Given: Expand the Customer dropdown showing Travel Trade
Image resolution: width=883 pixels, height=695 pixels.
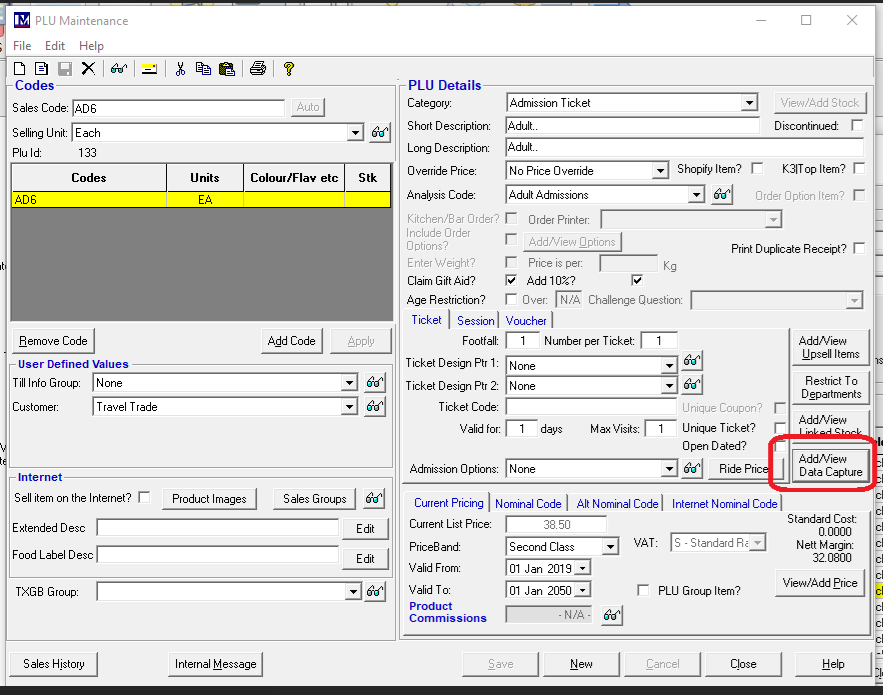Looking at the screenshot, I should click(350, 407).
